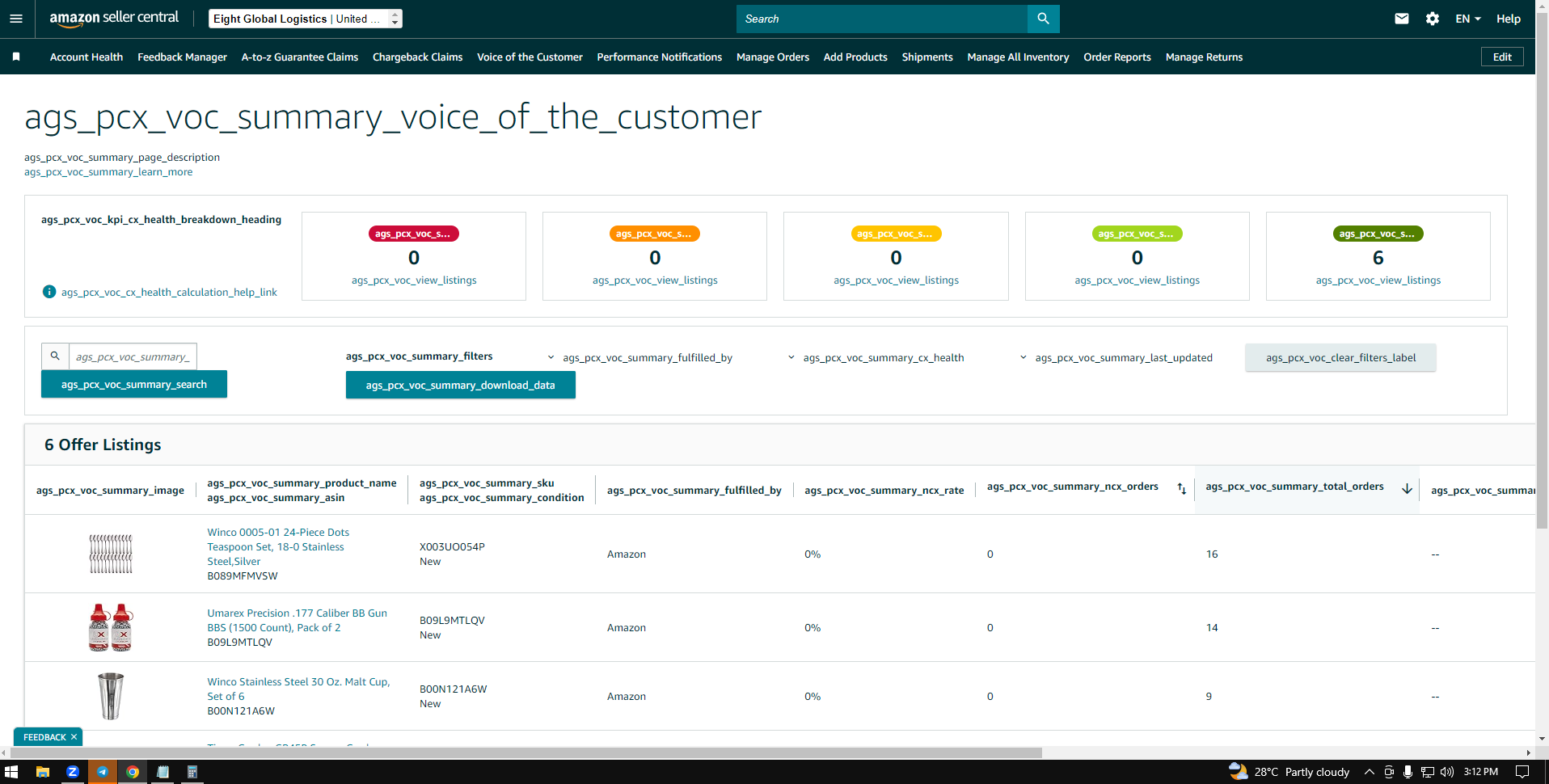Viewport: 1549px width, 784px height.
Task: Click the summary_download_data button
Action: click(461, 385)
